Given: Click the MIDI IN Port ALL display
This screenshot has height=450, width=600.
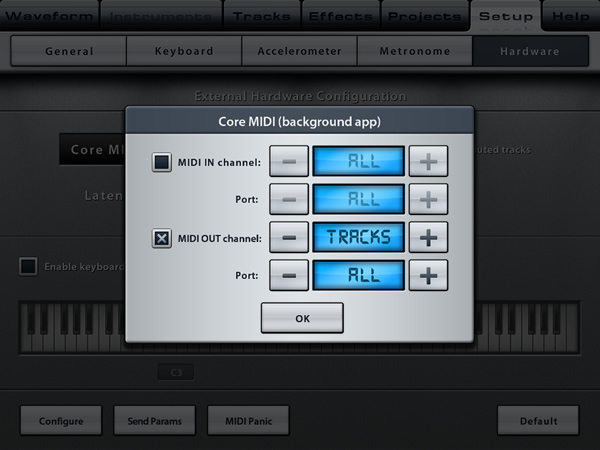Looking at the screenshot, I should tap(359, 199).
